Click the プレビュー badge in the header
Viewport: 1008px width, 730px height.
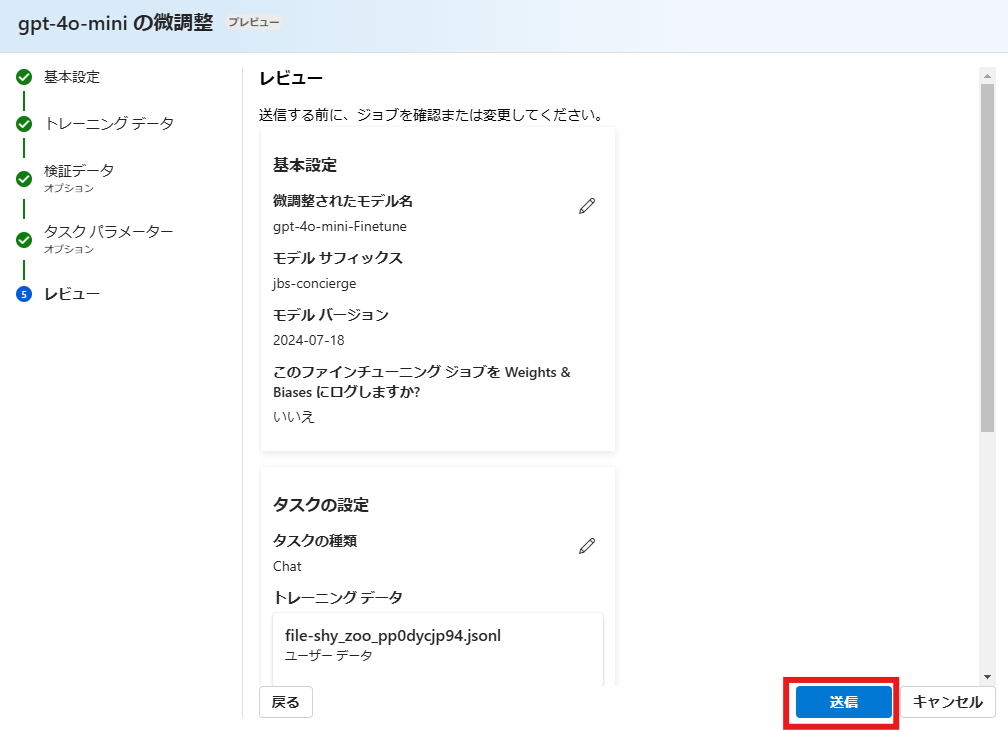click(254, 22)
